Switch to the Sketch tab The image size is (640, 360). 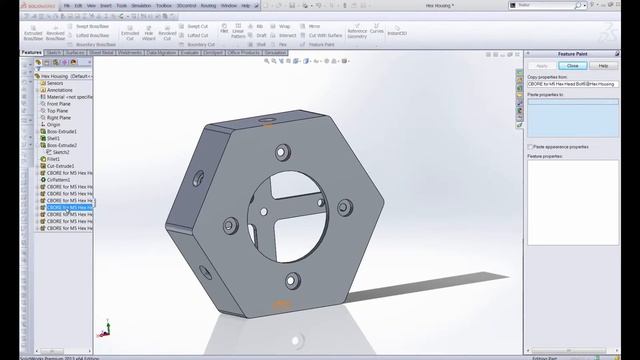pos(54,53)
